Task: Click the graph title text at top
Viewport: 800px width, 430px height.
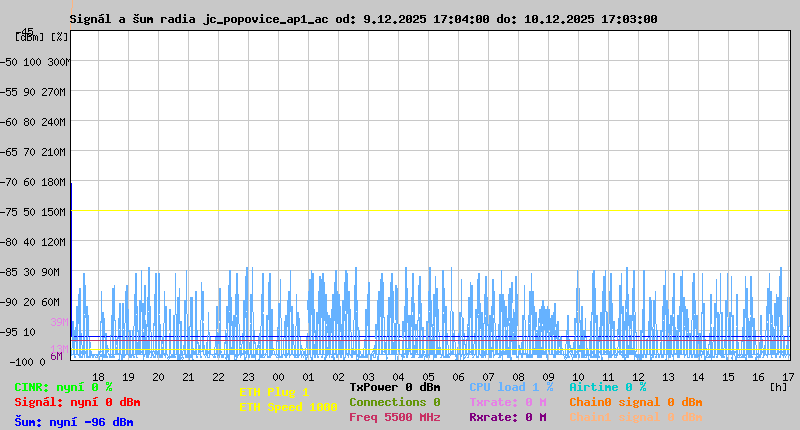Action: [364, 19]
